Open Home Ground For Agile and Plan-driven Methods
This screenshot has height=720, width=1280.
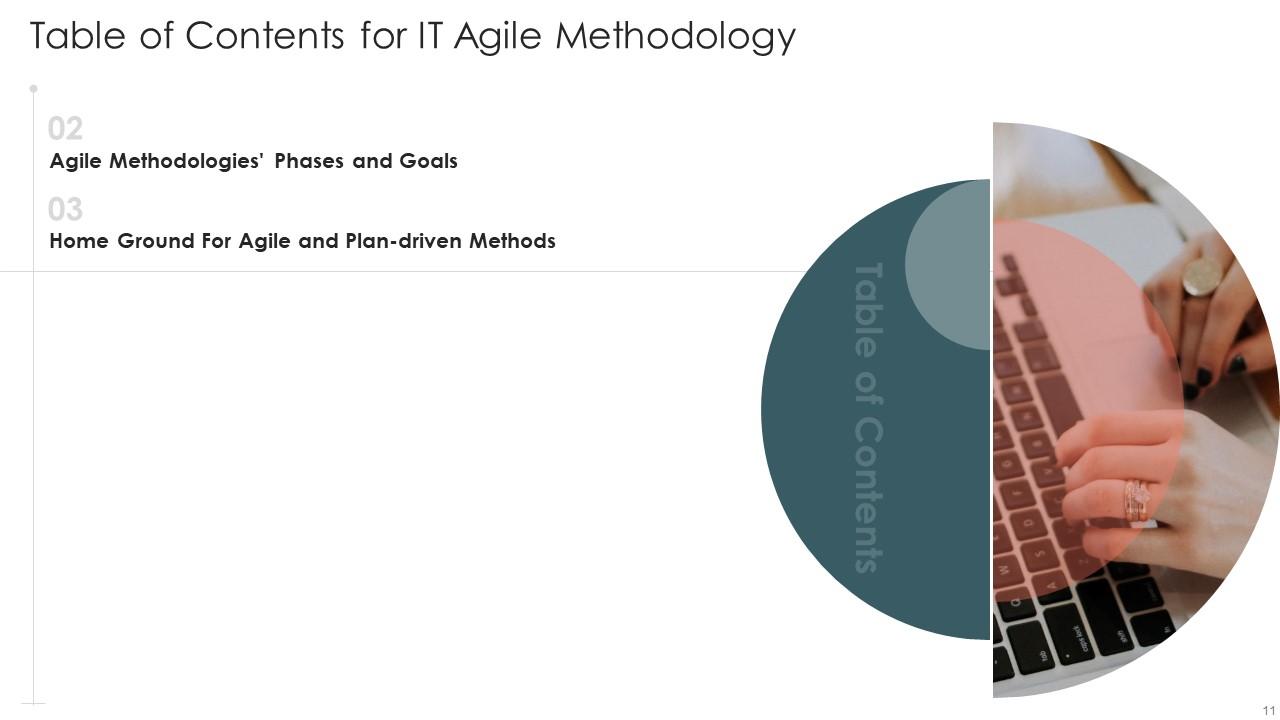point(302,241)
